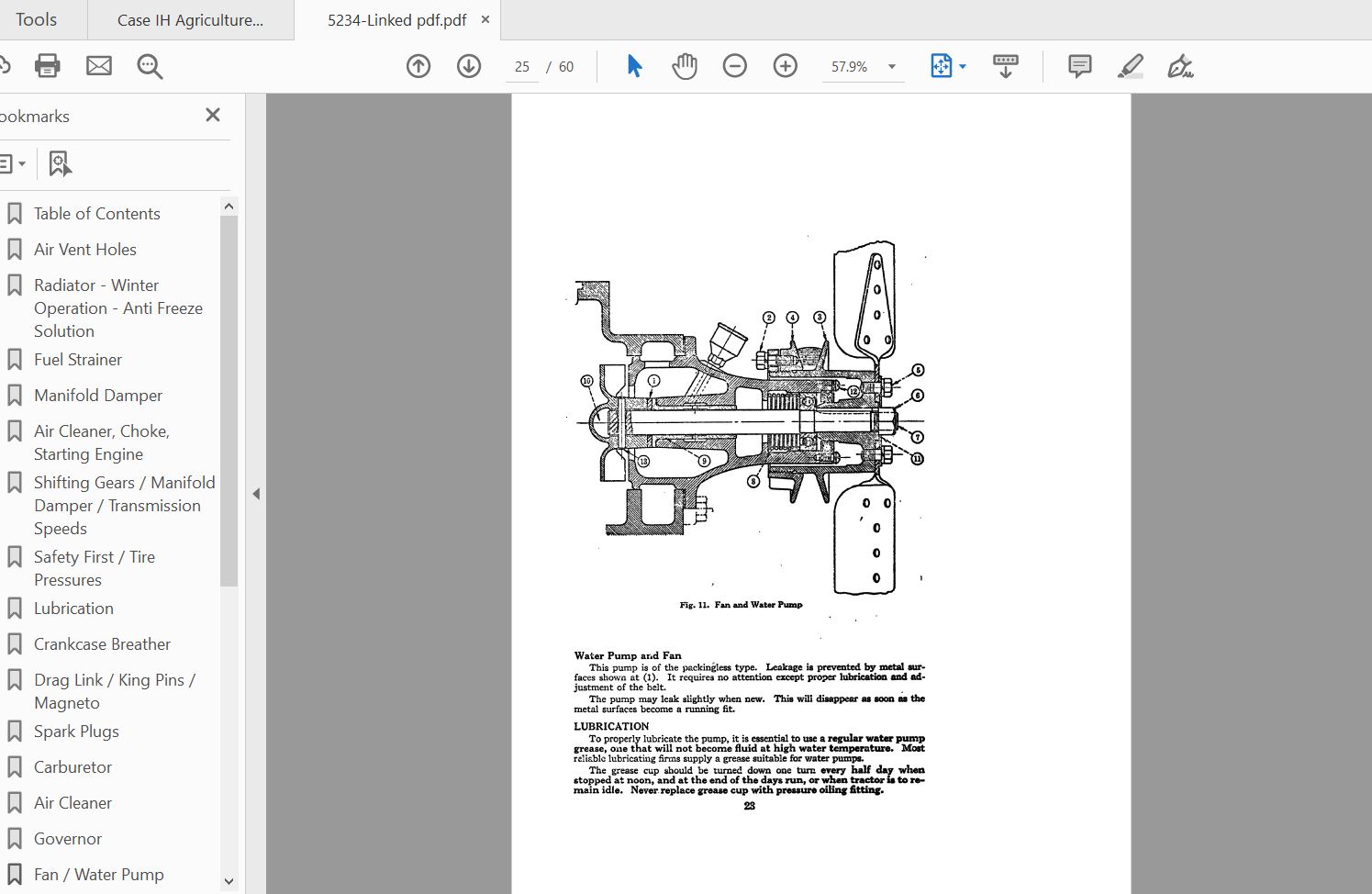Send file by email icon

[x=99, y=66]
